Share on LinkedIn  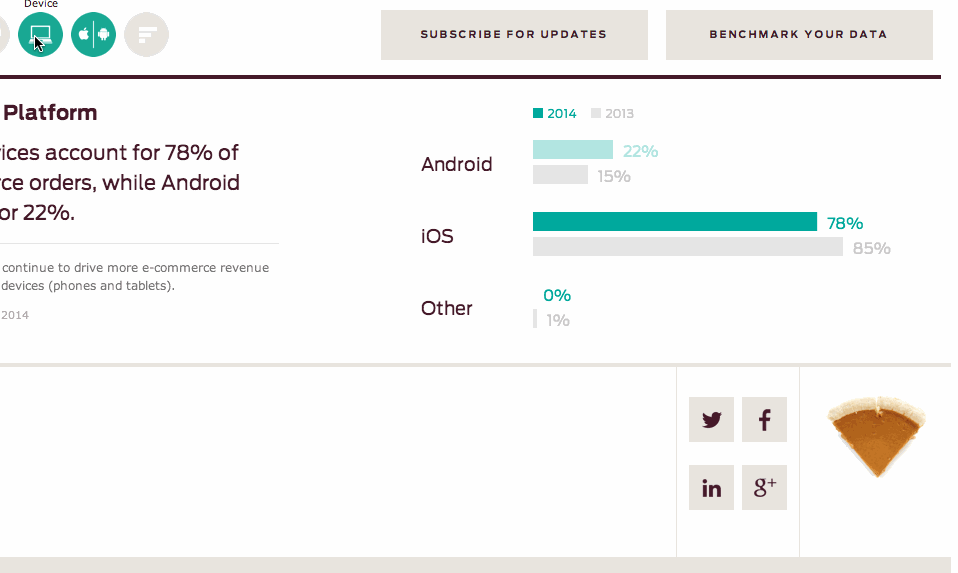pyautogui.click(x=711, y=487)
